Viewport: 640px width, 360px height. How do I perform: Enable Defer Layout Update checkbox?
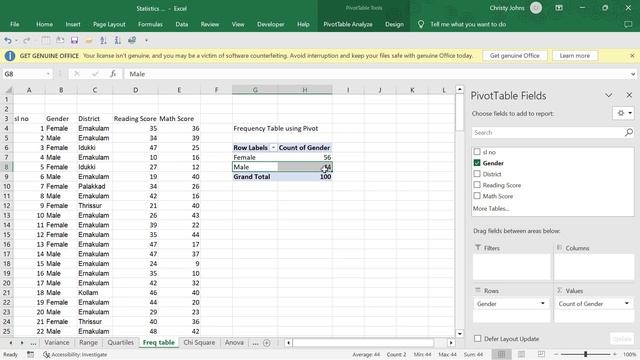(x=477, y=339)
